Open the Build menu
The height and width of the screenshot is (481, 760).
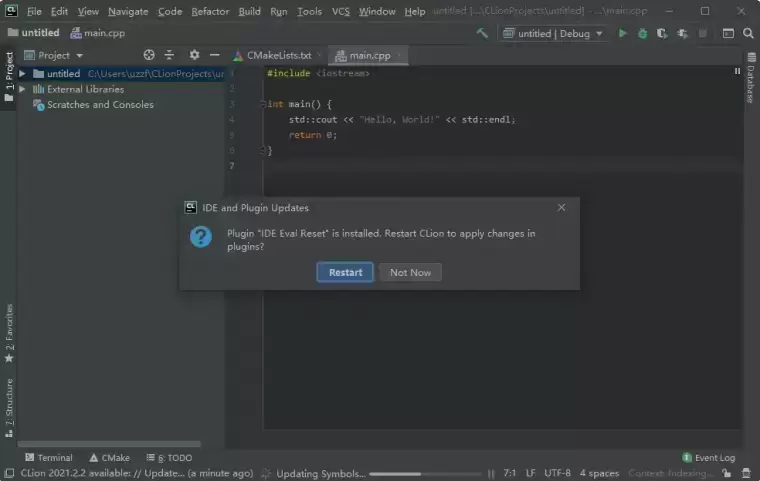pos(249,11)
